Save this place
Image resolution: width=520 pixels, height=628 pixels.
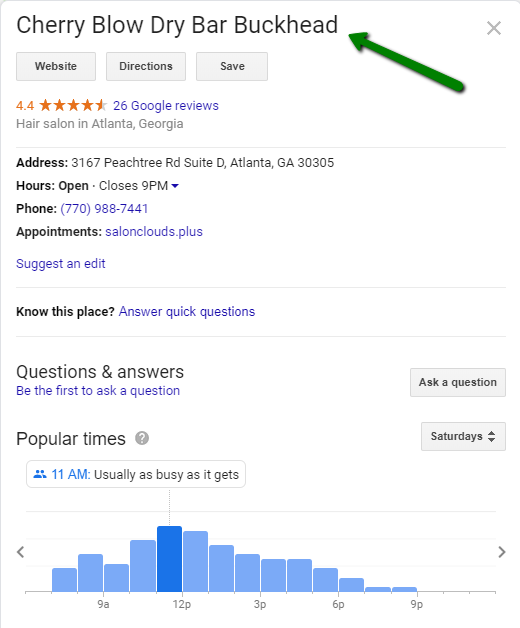[x=232, y=66]
